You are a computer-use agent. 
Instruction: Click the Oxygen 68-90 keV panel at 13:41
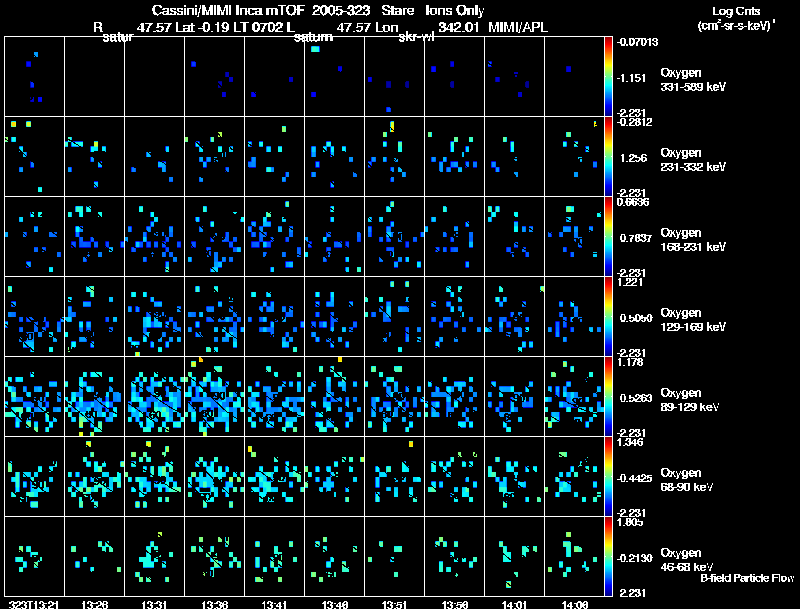point(274,476)
